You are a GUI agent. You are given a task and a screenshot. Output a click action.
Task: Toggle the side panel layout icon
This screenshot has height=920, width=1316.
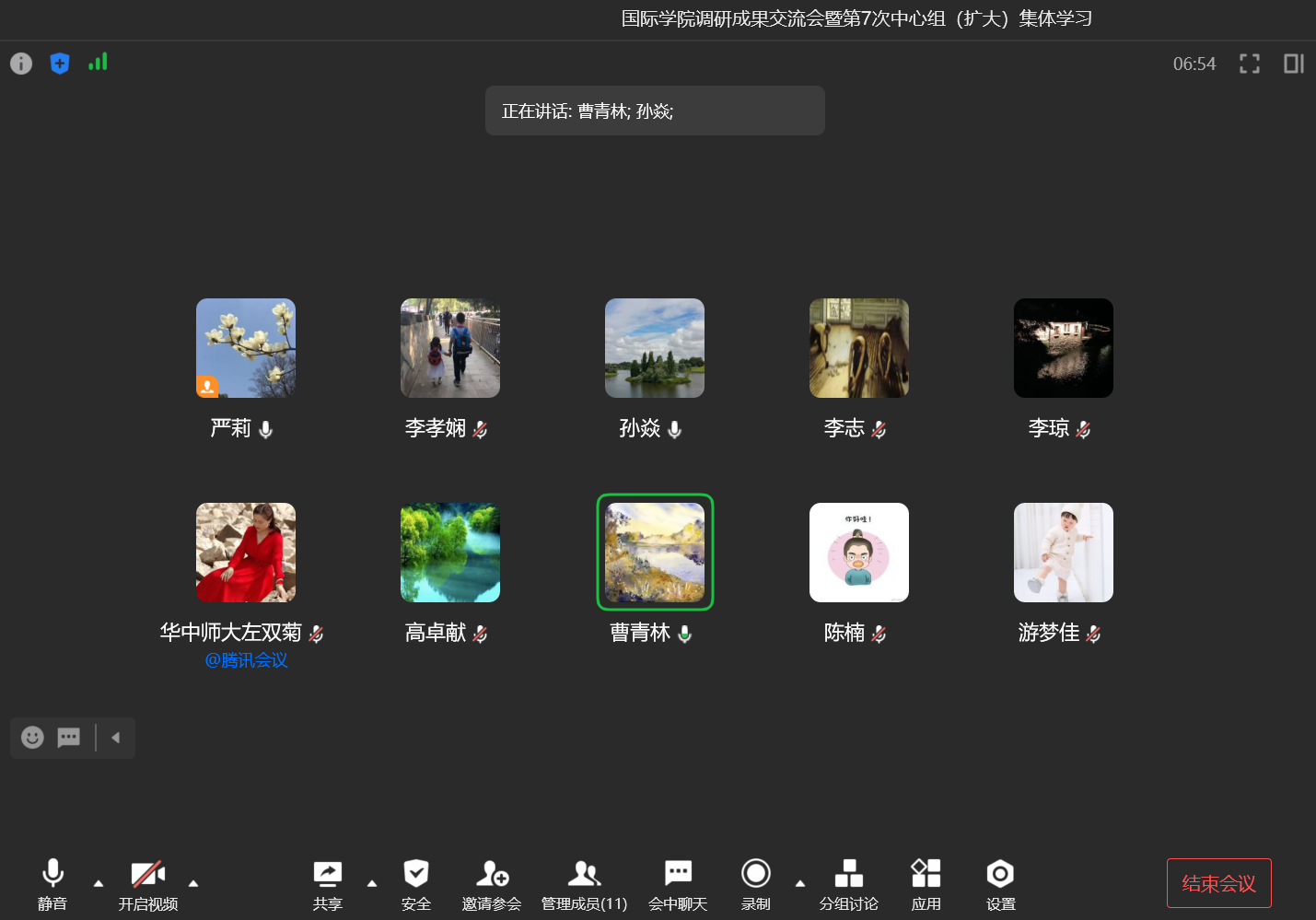point(1293,64)
